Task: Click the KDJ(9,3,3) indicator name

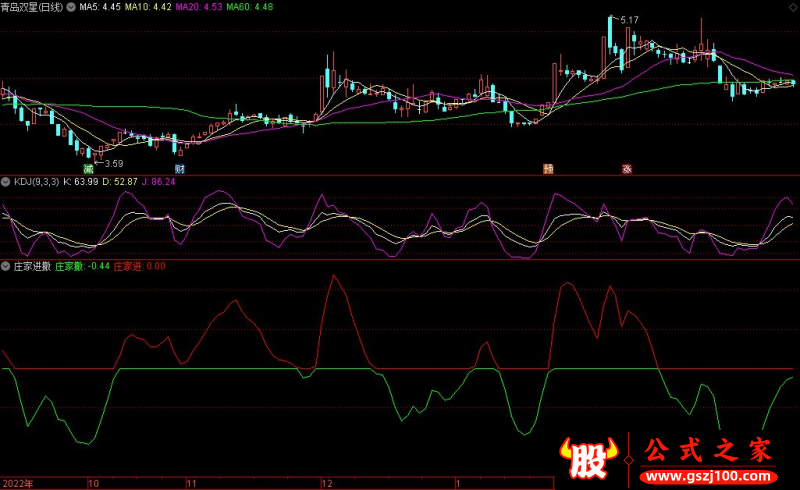Action: [x=35, y=182]
